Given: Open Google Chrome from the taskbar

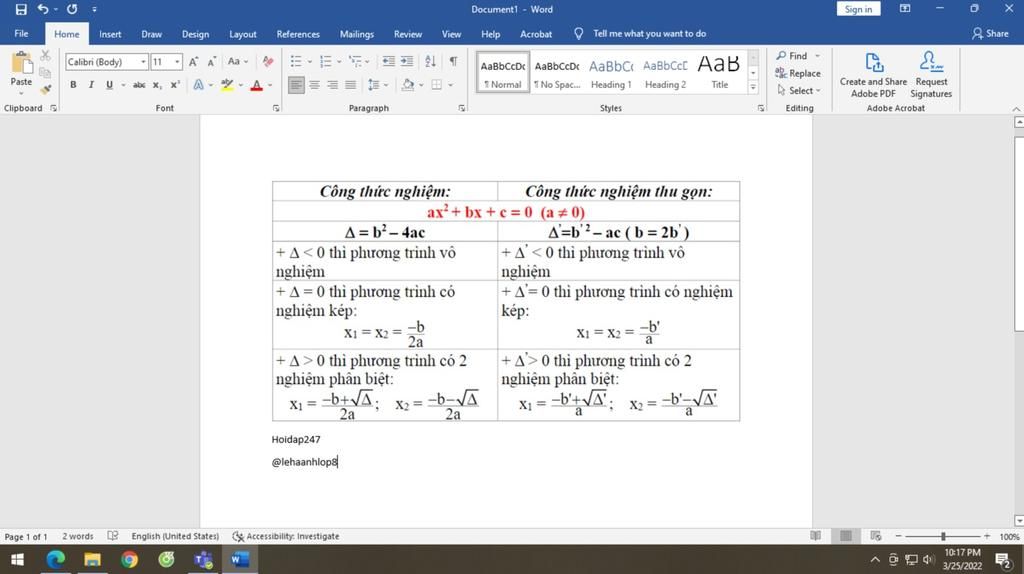Looking at the screenshot, I should tap(129, 559).
